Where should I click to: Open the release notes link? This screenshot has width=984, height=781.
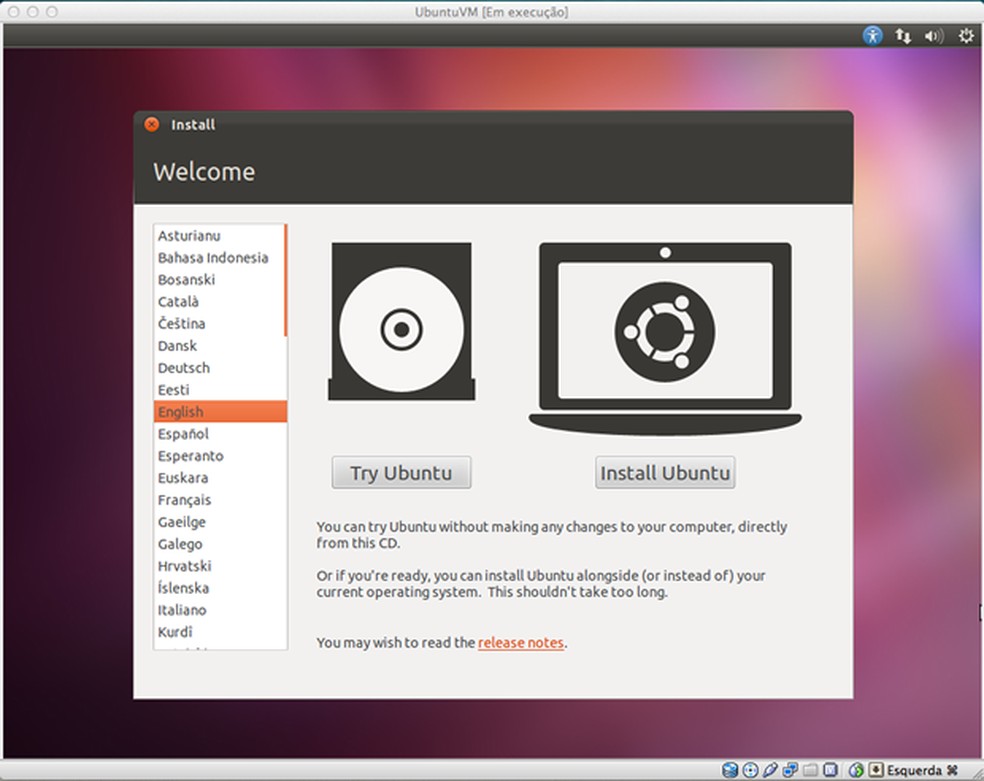pos(521,642)
